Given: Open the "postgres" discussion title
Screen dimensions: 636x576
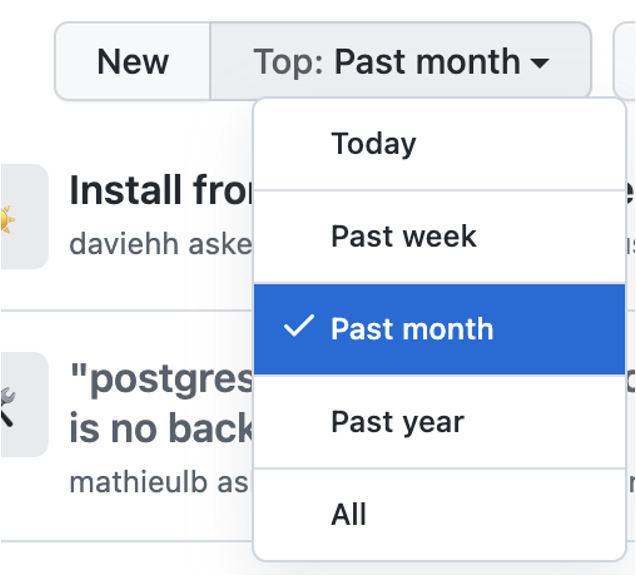Looking at the screenshot, I should (x=161, y=380).
